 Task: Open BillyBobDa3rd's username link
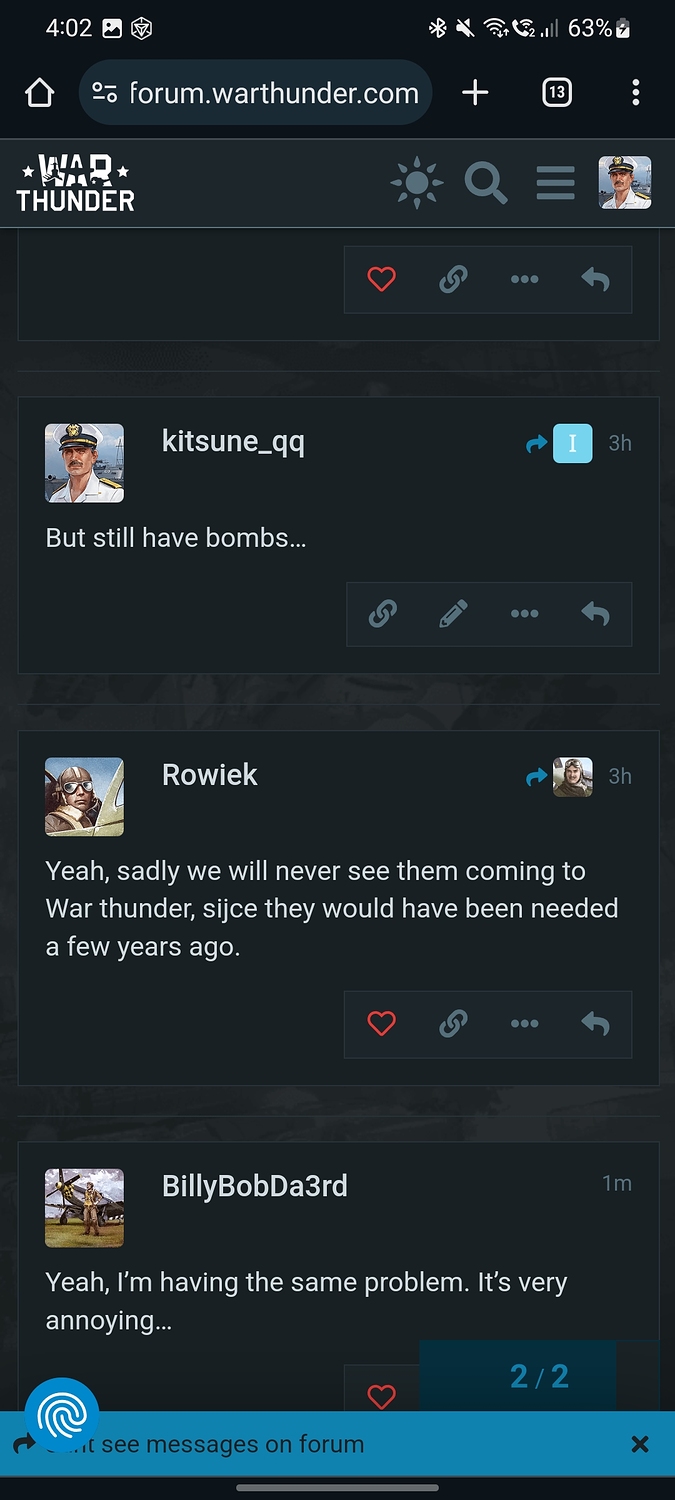(x=255, y=1186)
